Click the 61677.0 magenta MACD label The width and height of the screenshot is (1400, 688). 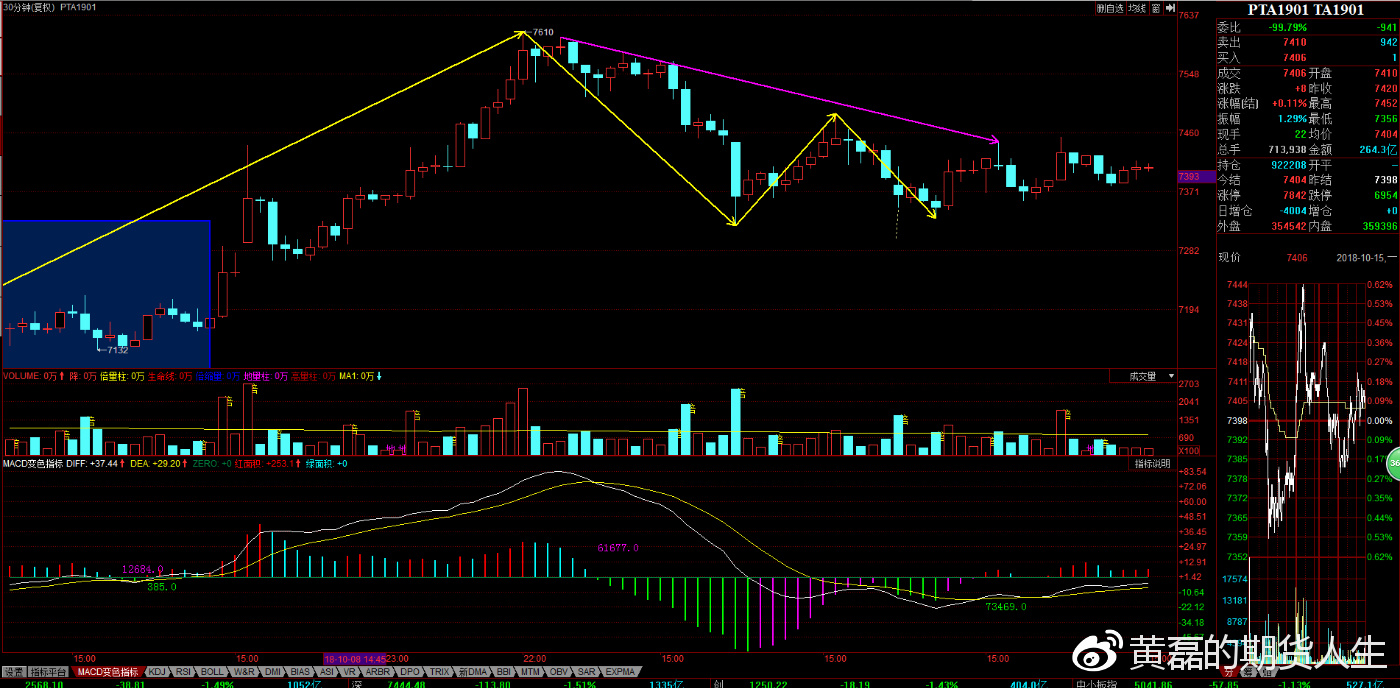point(617,548)
